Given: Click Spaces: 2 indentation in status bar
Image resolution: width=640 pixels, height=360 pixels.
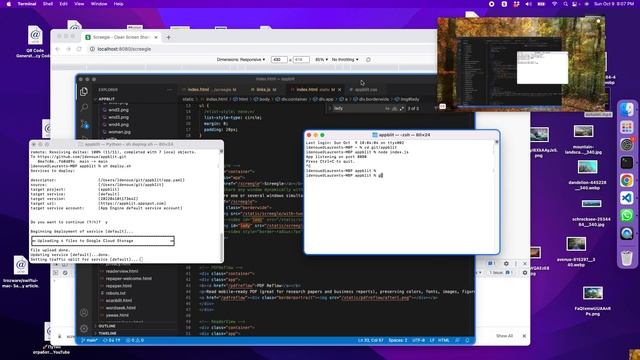Looking at the screenshot, I should [x=398, y=340].
